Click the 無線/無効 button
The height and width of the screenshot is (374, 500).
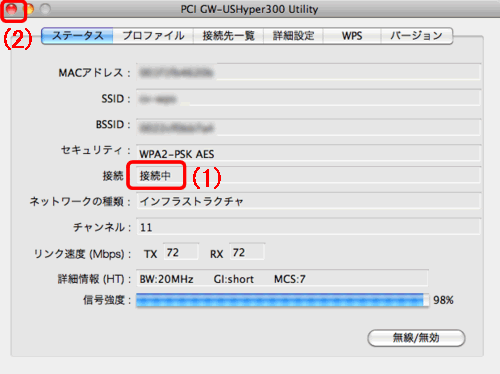click(416, 338)
